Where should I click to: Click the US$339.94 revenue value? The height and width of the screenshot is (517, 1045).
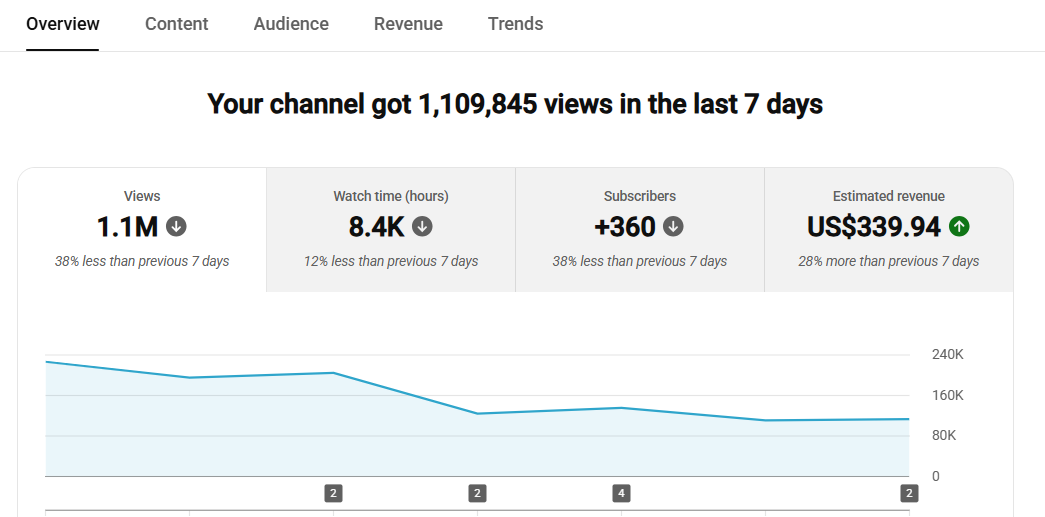tap(874, 227)
